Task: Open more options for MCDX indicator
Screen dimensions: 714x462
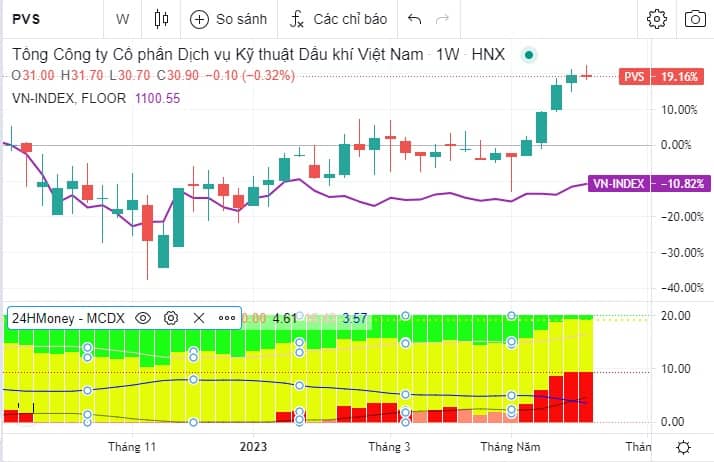Action: coord(227,318)
